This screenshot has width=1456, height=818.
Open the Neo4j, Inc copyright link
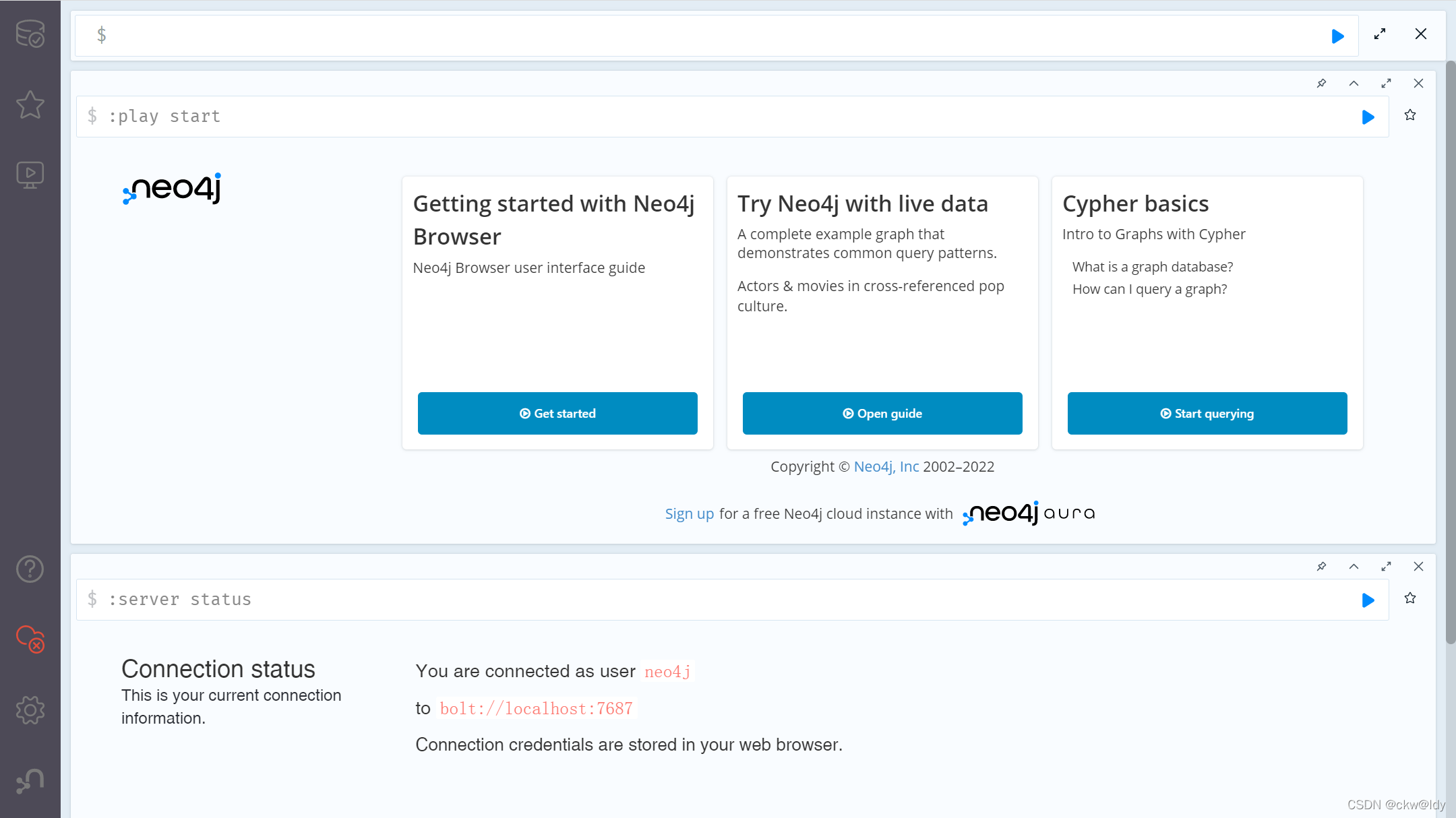click(886, 466)
